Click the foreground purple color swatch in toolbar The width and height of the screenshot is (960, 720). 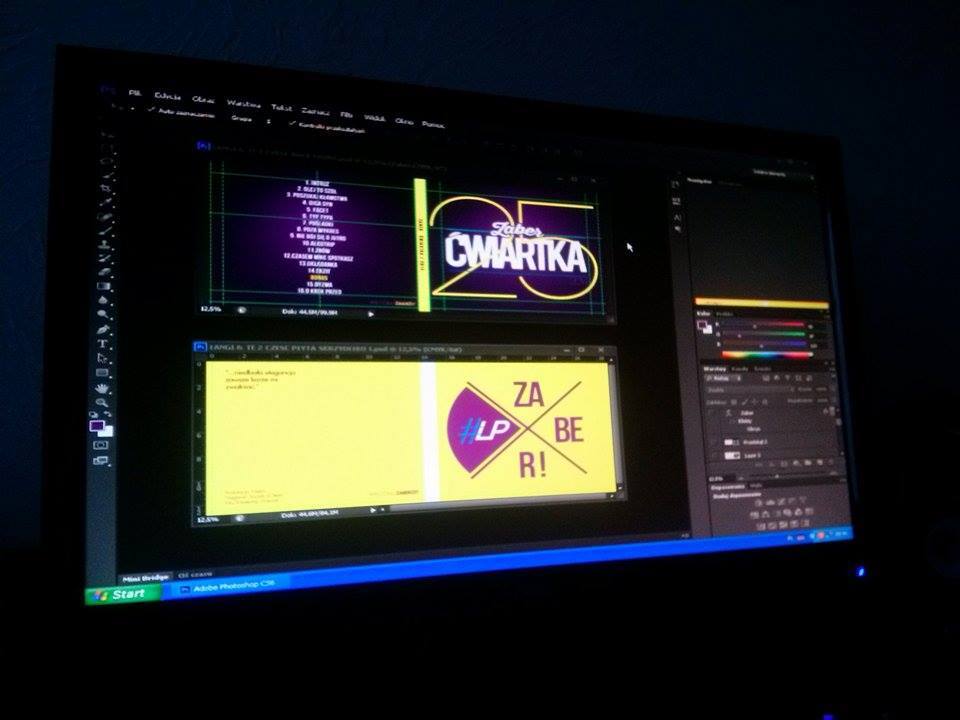click(97, 426)
